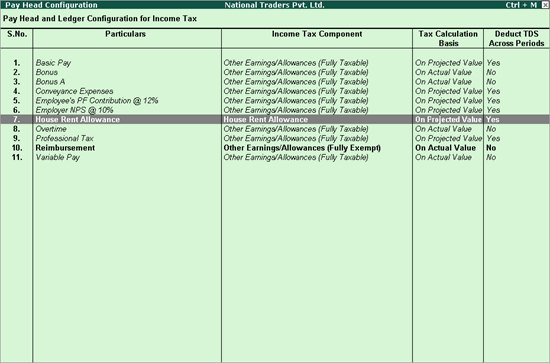Toggle Deduct TDS Yes for Basic Pay

click(x=493, y=63)
